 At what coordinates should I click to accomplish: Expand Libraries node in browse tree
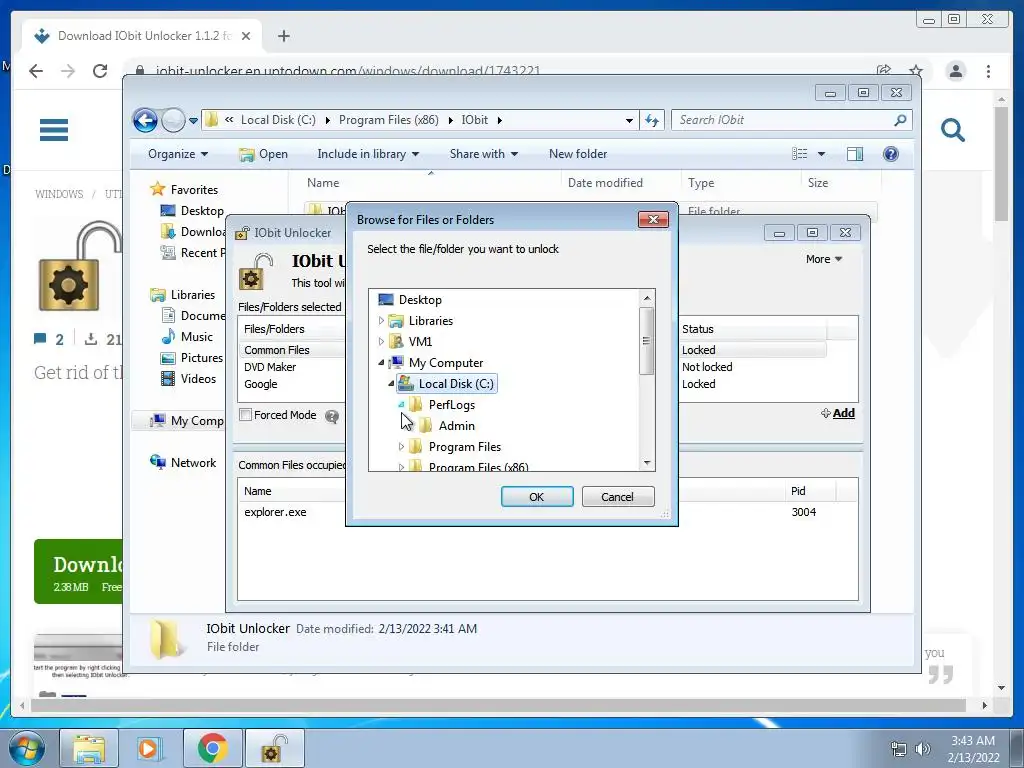[381, 321]
